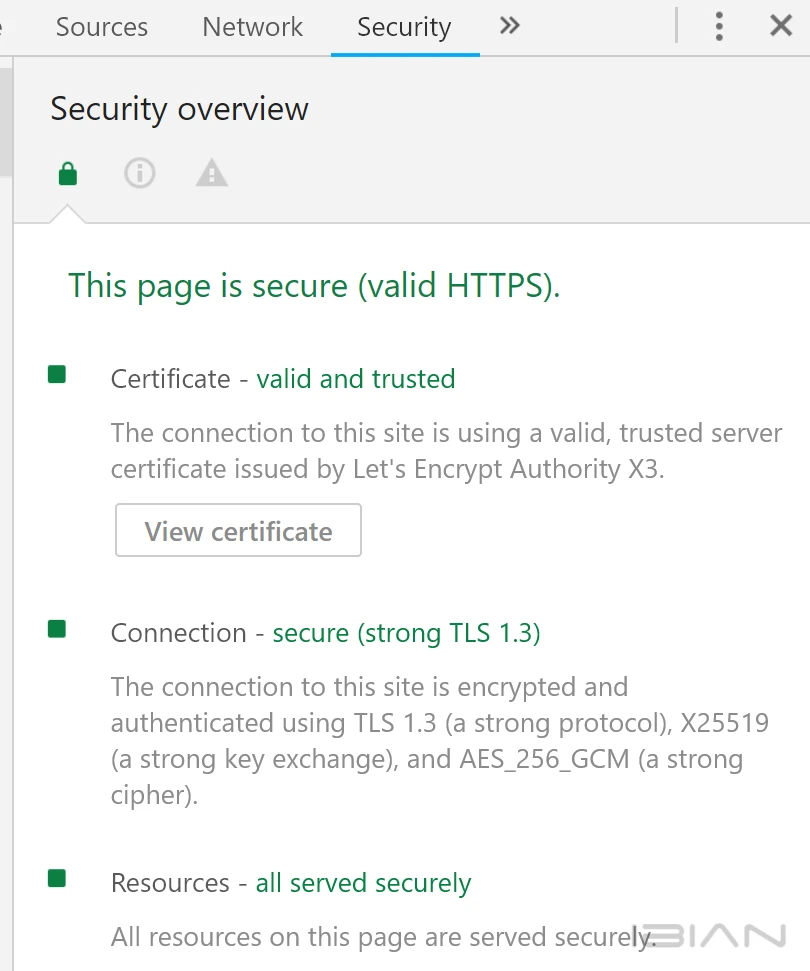The height and width of the screenshot is (971, 810).
Task: Expand the more tabs chevron
Action: pyautogui.click(x=510, y=26)
